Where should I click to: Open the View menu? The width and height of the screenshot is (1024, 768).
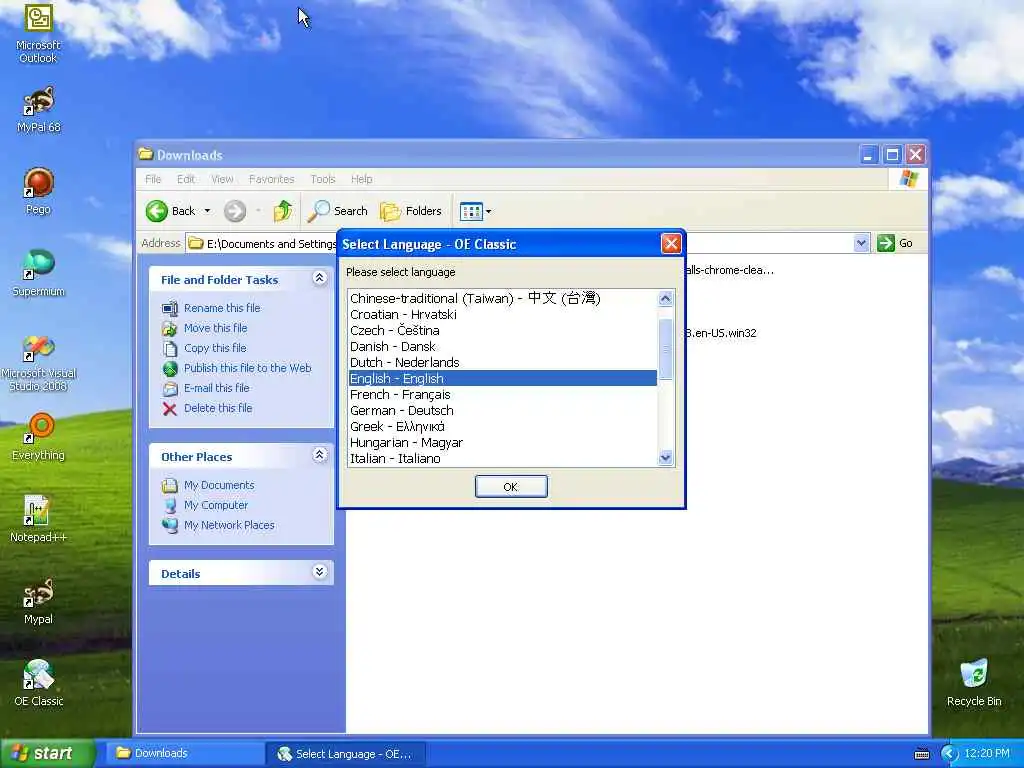coord(222,179)
